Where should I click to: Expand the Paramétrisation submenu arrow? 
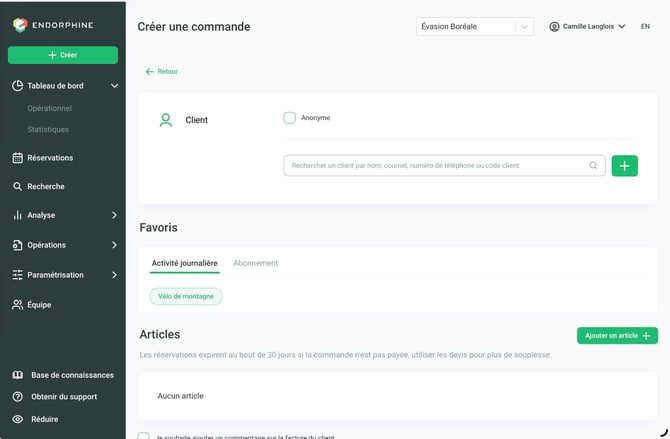pos(114,275)
